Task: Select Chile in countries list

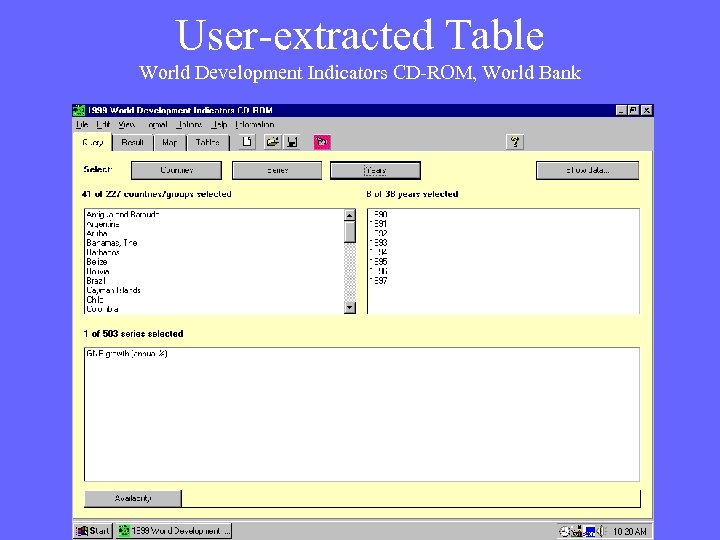Action: point(95,299)
